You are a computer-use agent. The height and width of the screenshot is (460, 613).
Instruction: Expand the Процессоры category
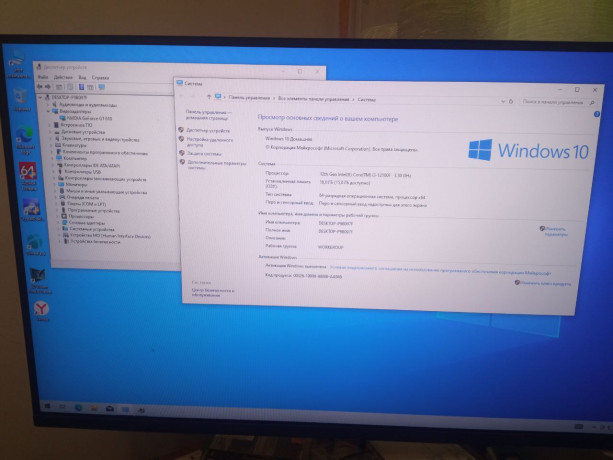pyautogui.click(x=58, y=216)
